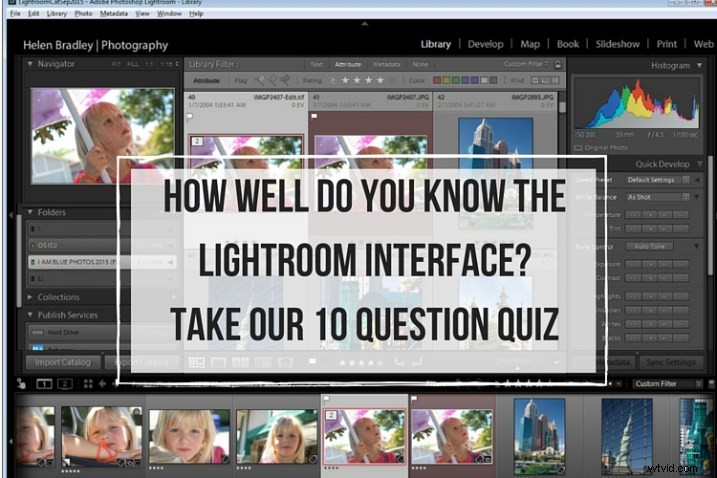
Task: Switch to Compare view in toolbar
Action: coord(241,363)
